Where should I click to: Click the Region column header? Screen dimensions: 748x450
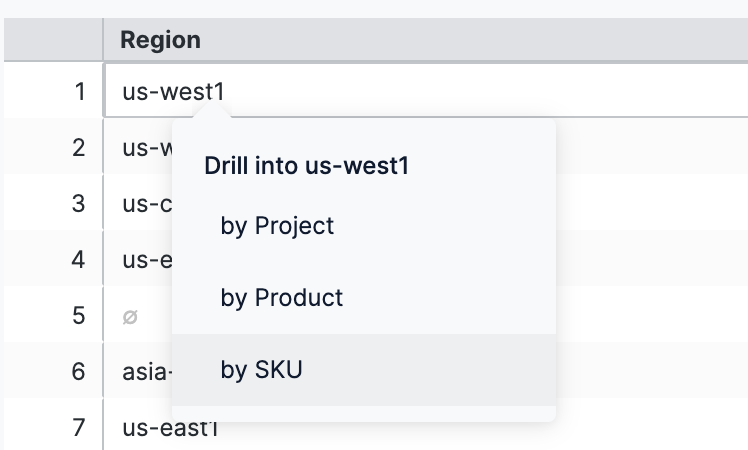coord(160,40)
